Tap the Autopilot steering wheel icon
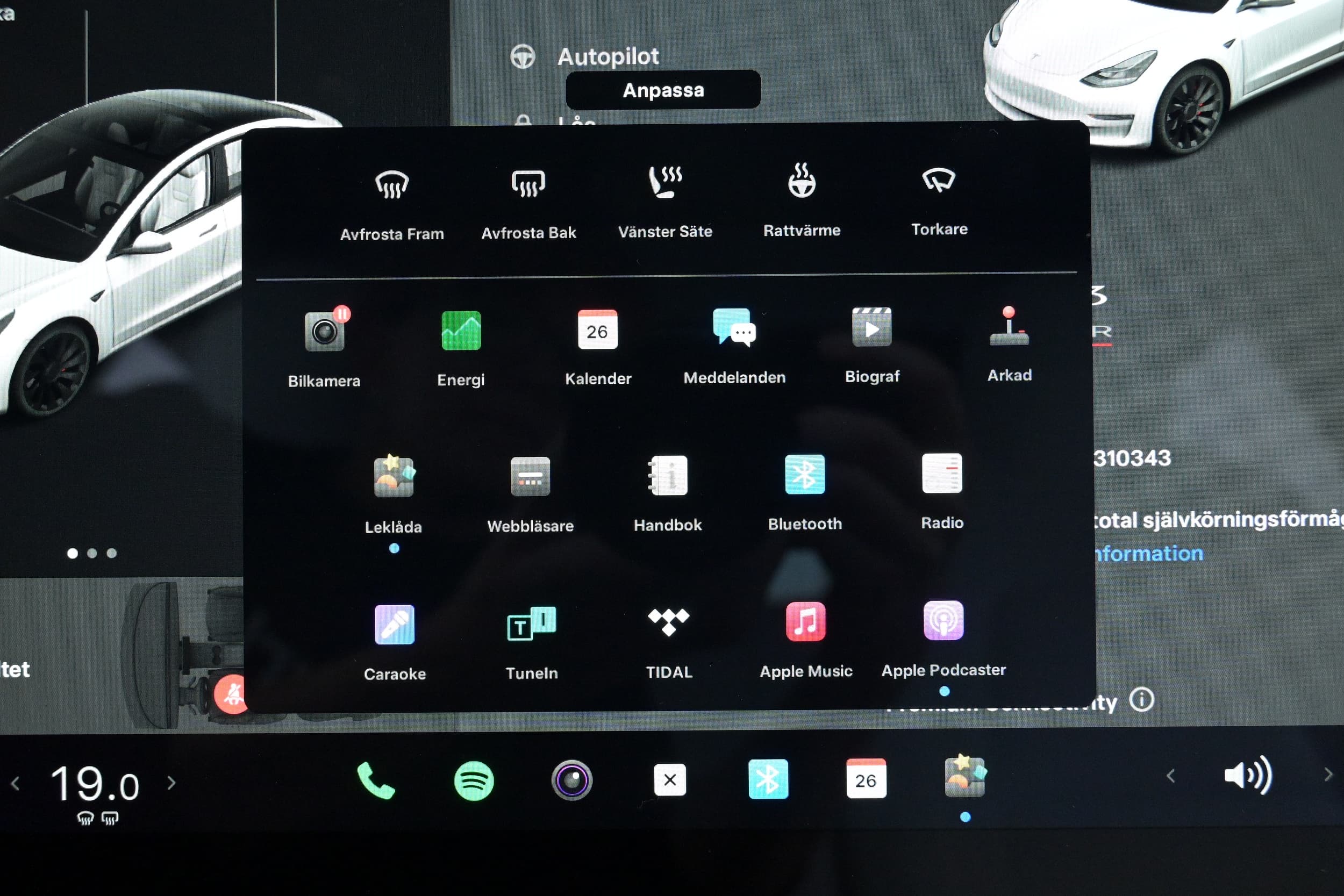 pos(523,56)
